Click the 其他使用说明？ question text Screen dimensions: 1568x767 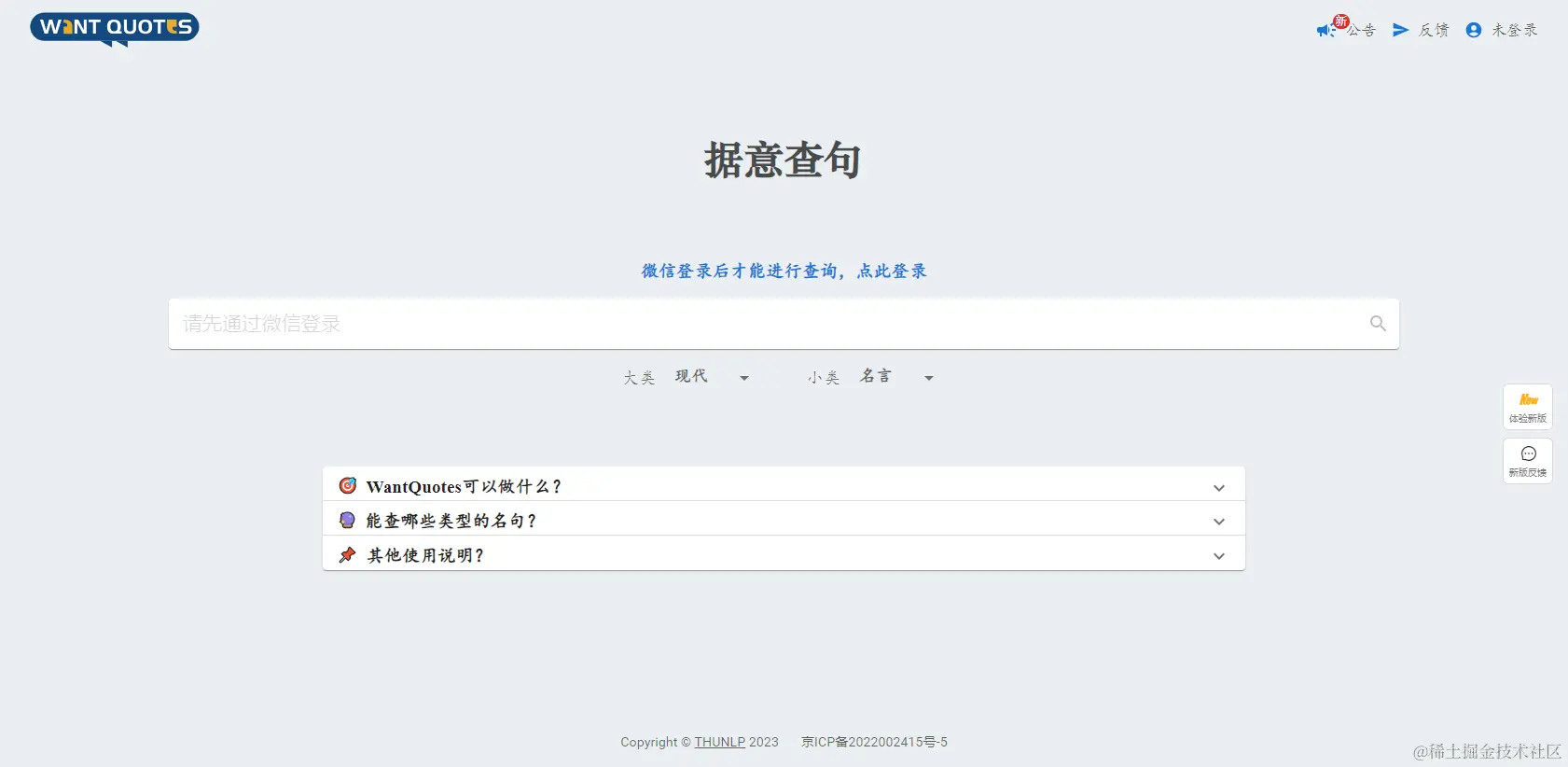click(x=426, y=555)
